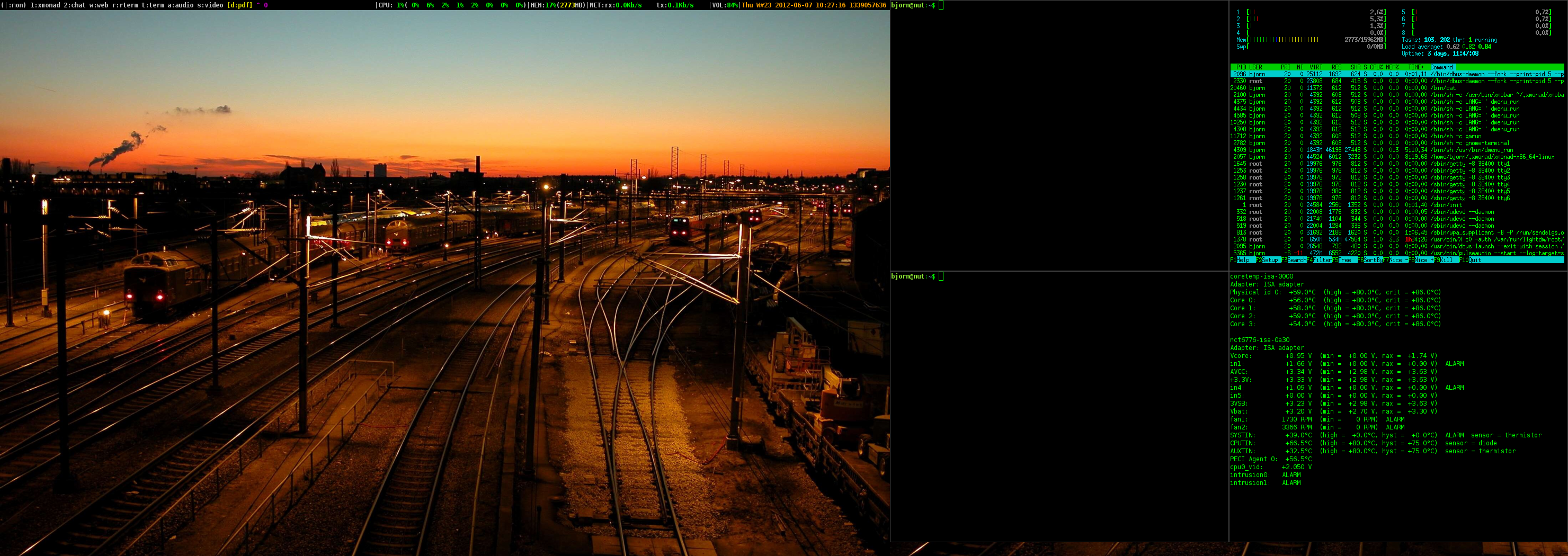Sort htop by VIRT column header

point(1316,67)
